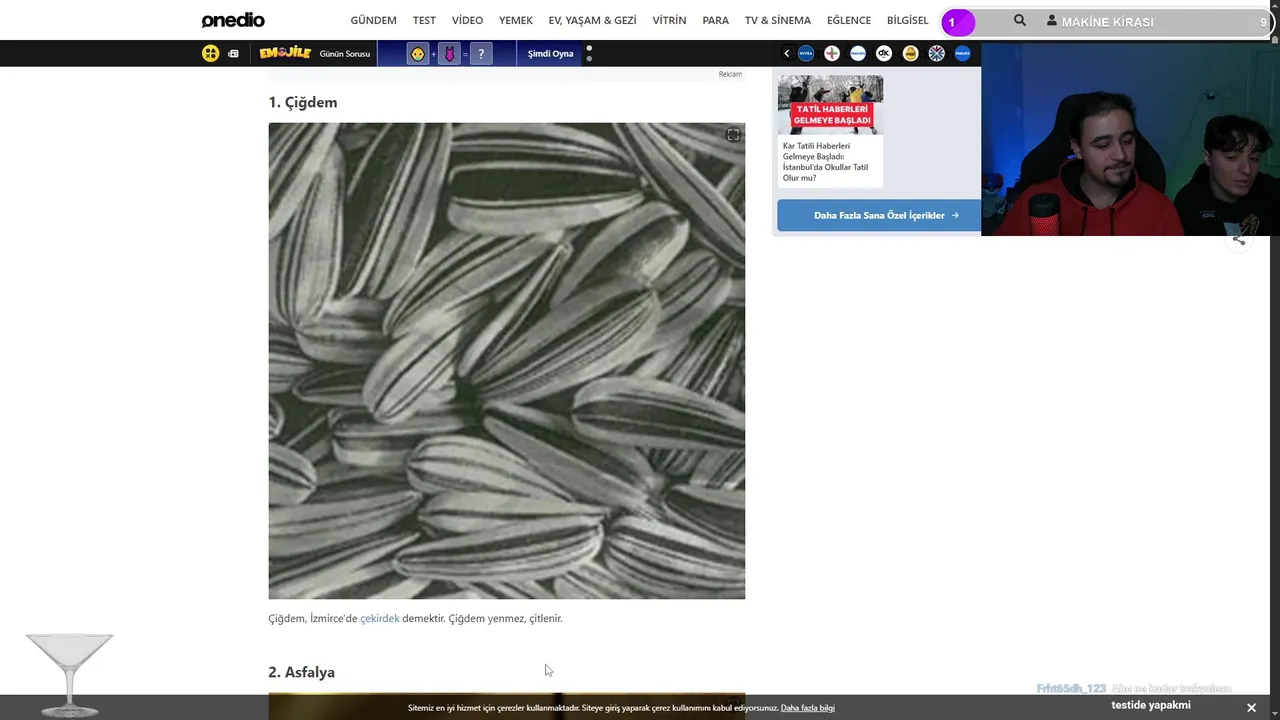Viewport: 1280px width, 720px height.
Task: Open the EĞLENCE menu item
Action: (x=849, y=20)
